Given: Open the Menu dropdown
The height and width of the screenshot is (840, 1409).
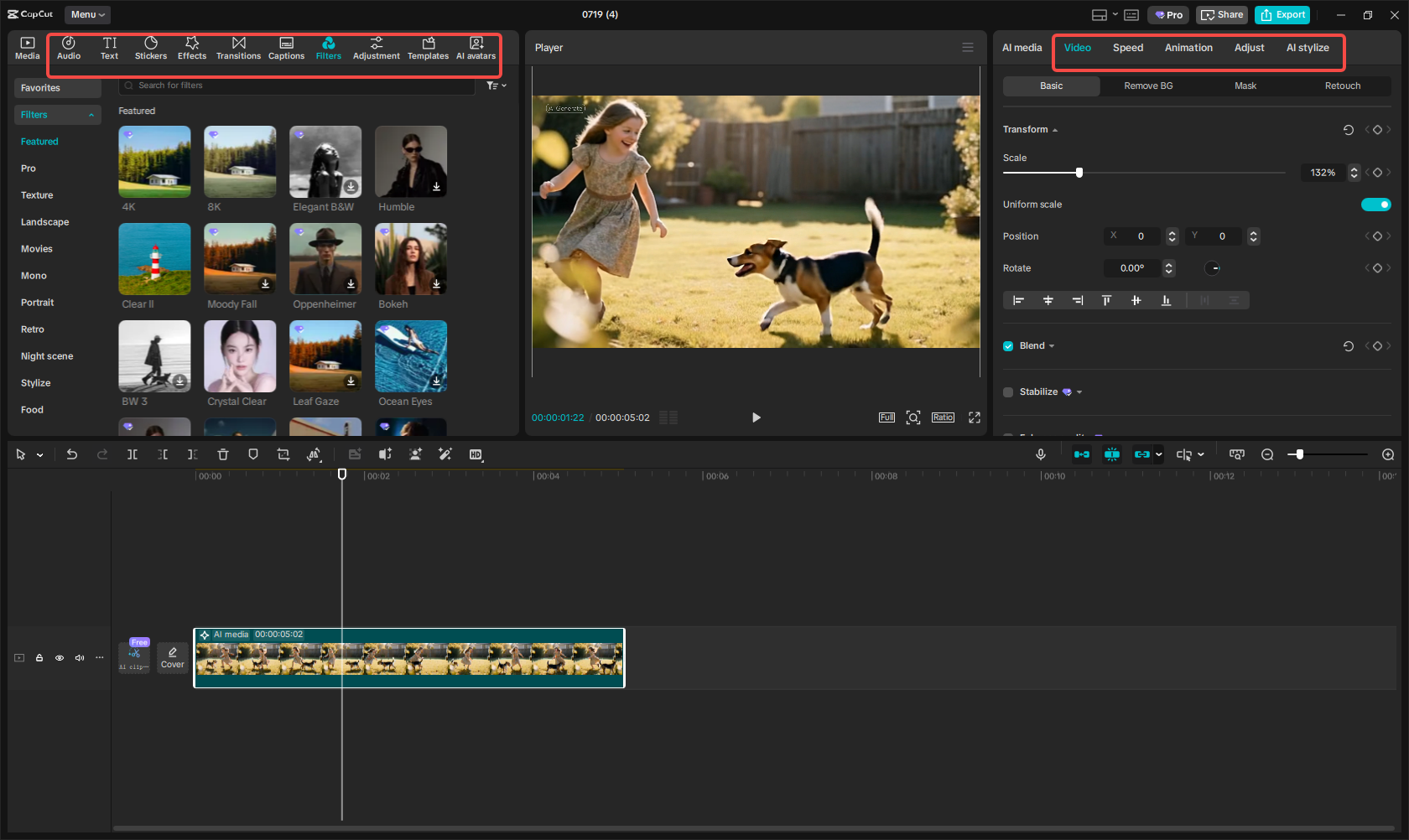Looking at the screenshot, I should point(86,14).
